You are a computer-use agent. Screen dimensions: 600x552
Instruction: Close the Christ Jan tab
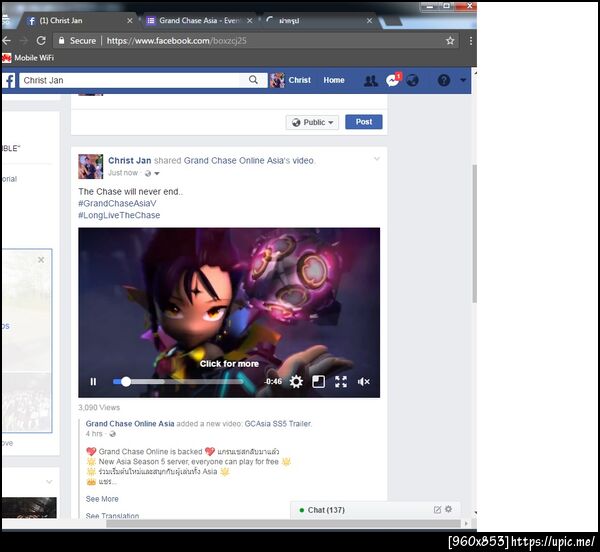pyautogui.click(x=130, y=21)
